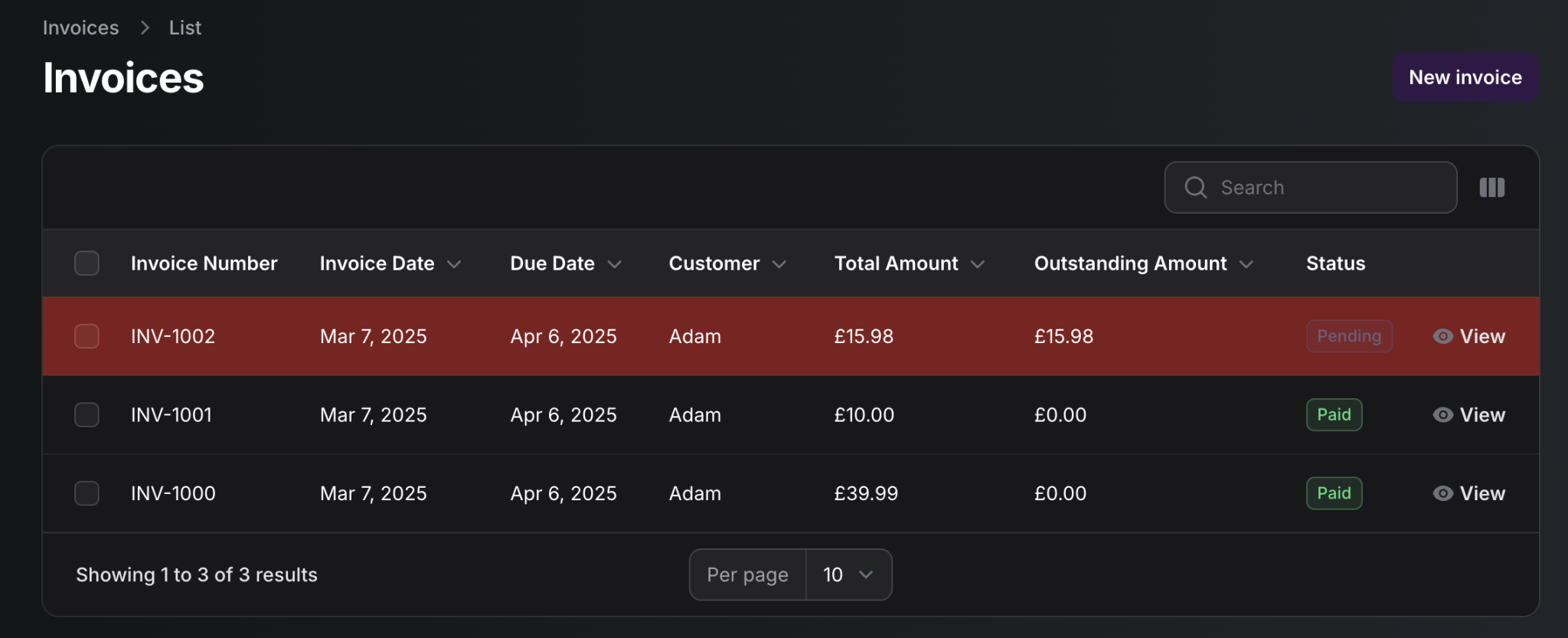Click the eye icon for INV-1000
1568x638 pixels.
tap(1442, 493)
